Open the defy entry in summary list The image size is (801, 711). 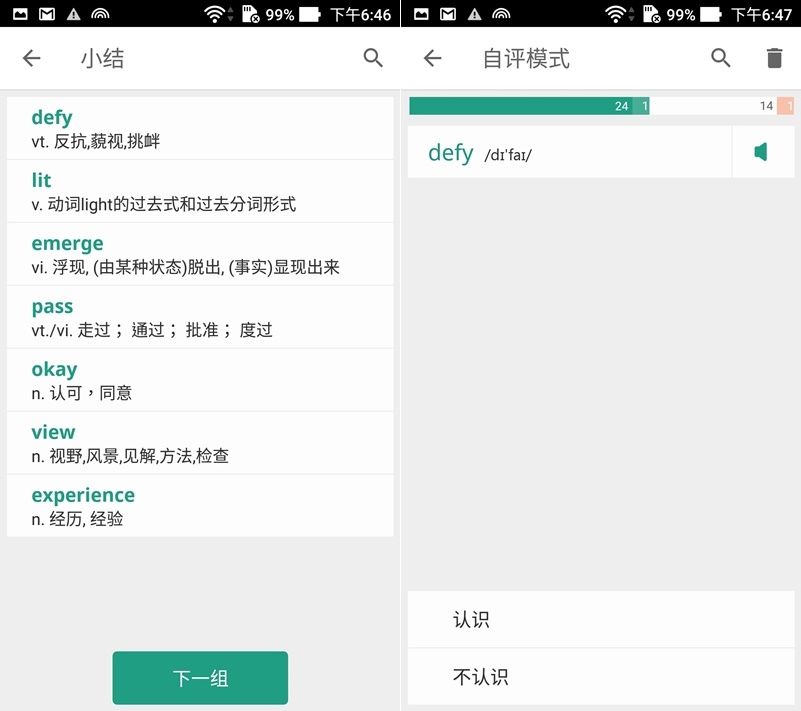pyautogui.click(x=200, y=128)
